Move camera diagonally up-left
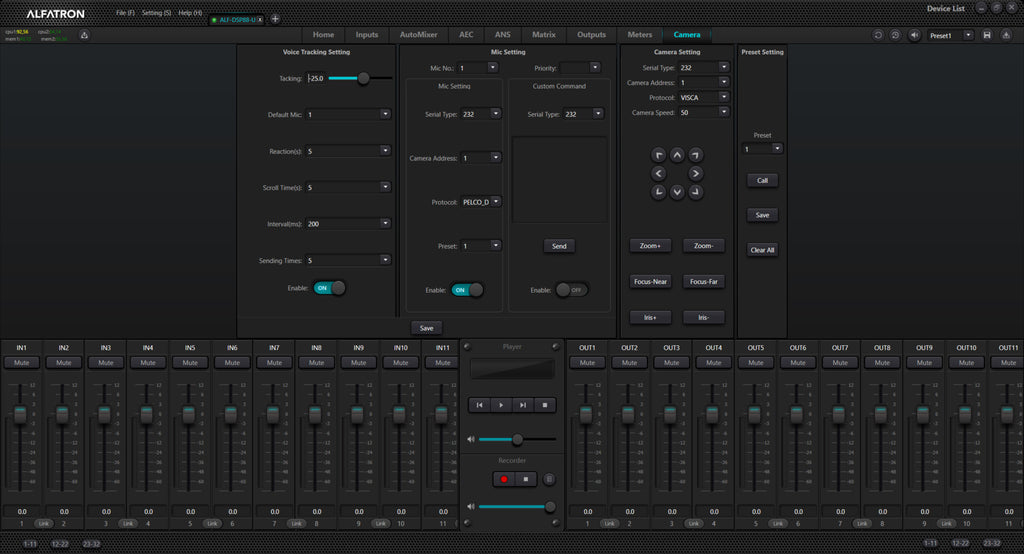The height and width of the screenshot is (554, 1024). pyautogui.click(x=658, y=155)
